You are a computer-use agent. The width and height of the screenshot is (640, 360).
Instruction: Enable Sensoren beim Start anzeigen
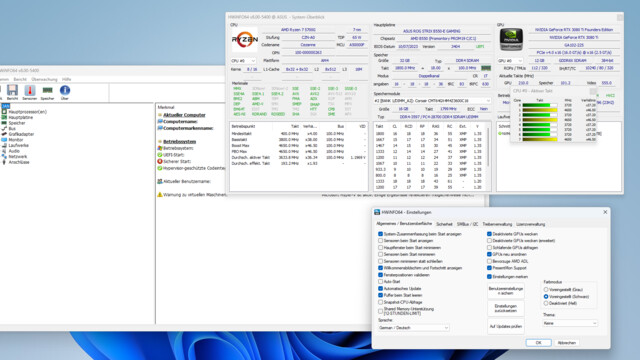[x=380, y=241]
